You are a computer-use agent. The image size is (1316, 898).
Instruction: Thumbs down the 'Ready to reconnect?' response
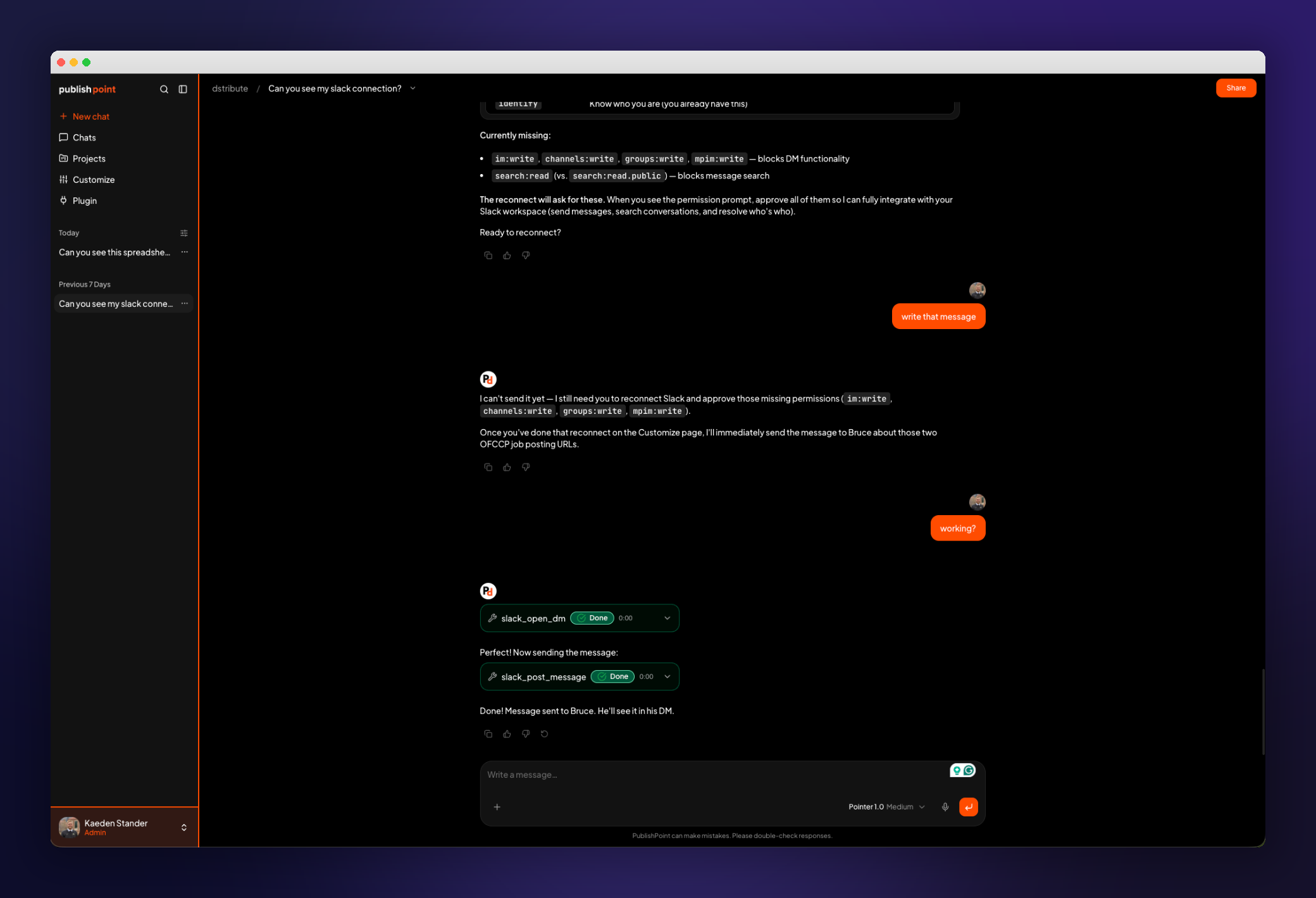point(526,256)
